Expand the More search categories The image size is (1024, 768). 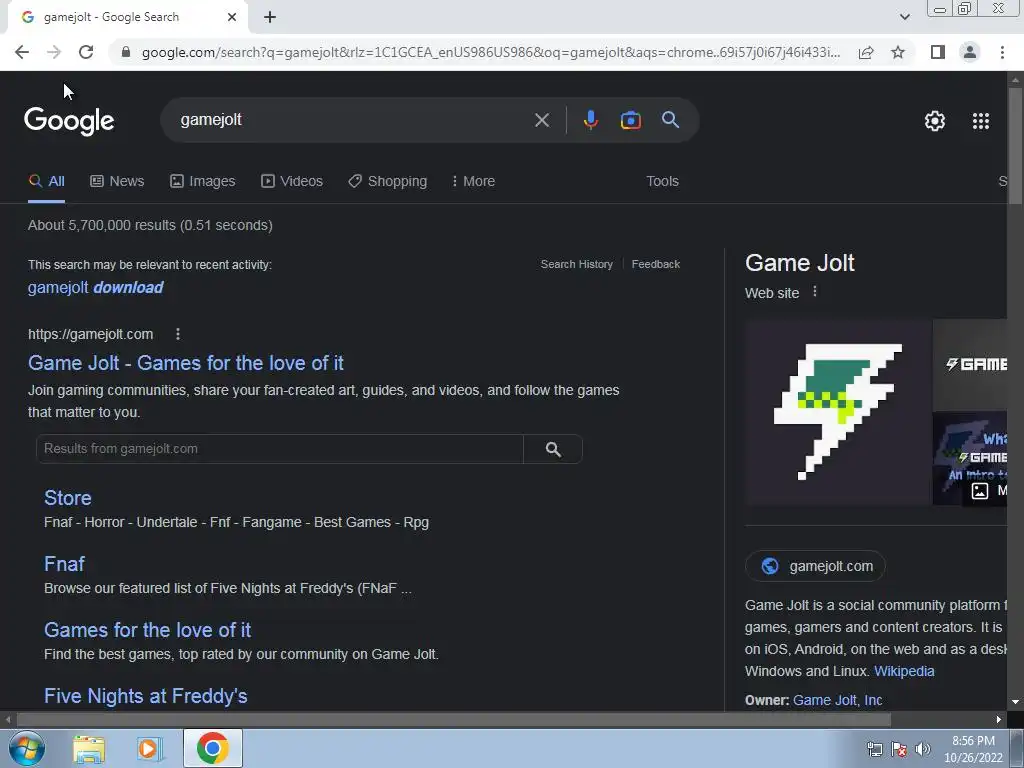click(x=473, y=182)
